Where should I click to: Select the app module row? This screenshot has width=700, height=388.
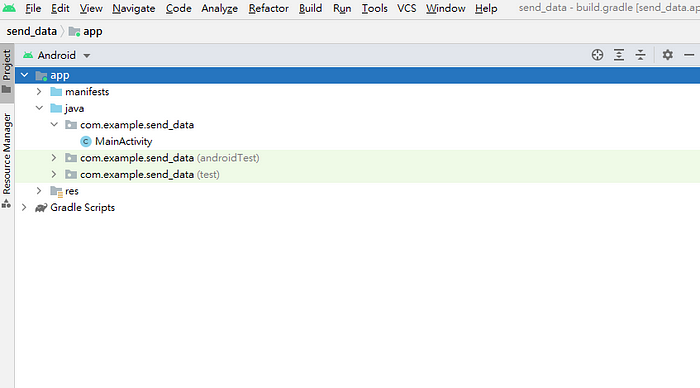click(357, 75)
